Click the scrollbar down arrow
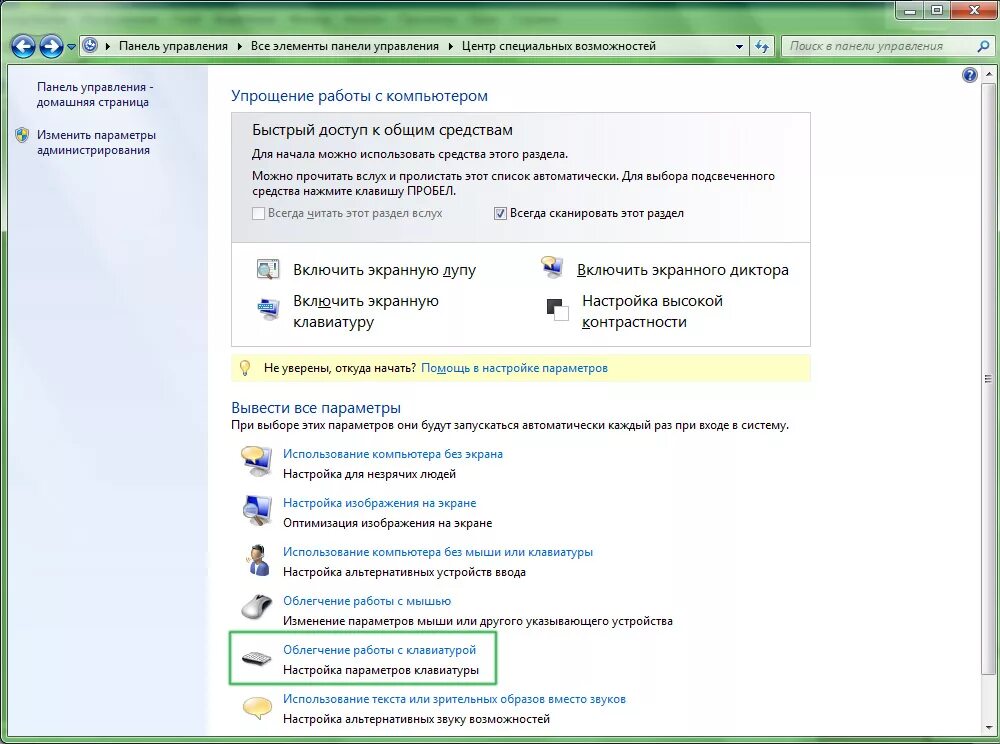Image resolution: width=1000 pixels, height=744 pixels. click(989, 727)
